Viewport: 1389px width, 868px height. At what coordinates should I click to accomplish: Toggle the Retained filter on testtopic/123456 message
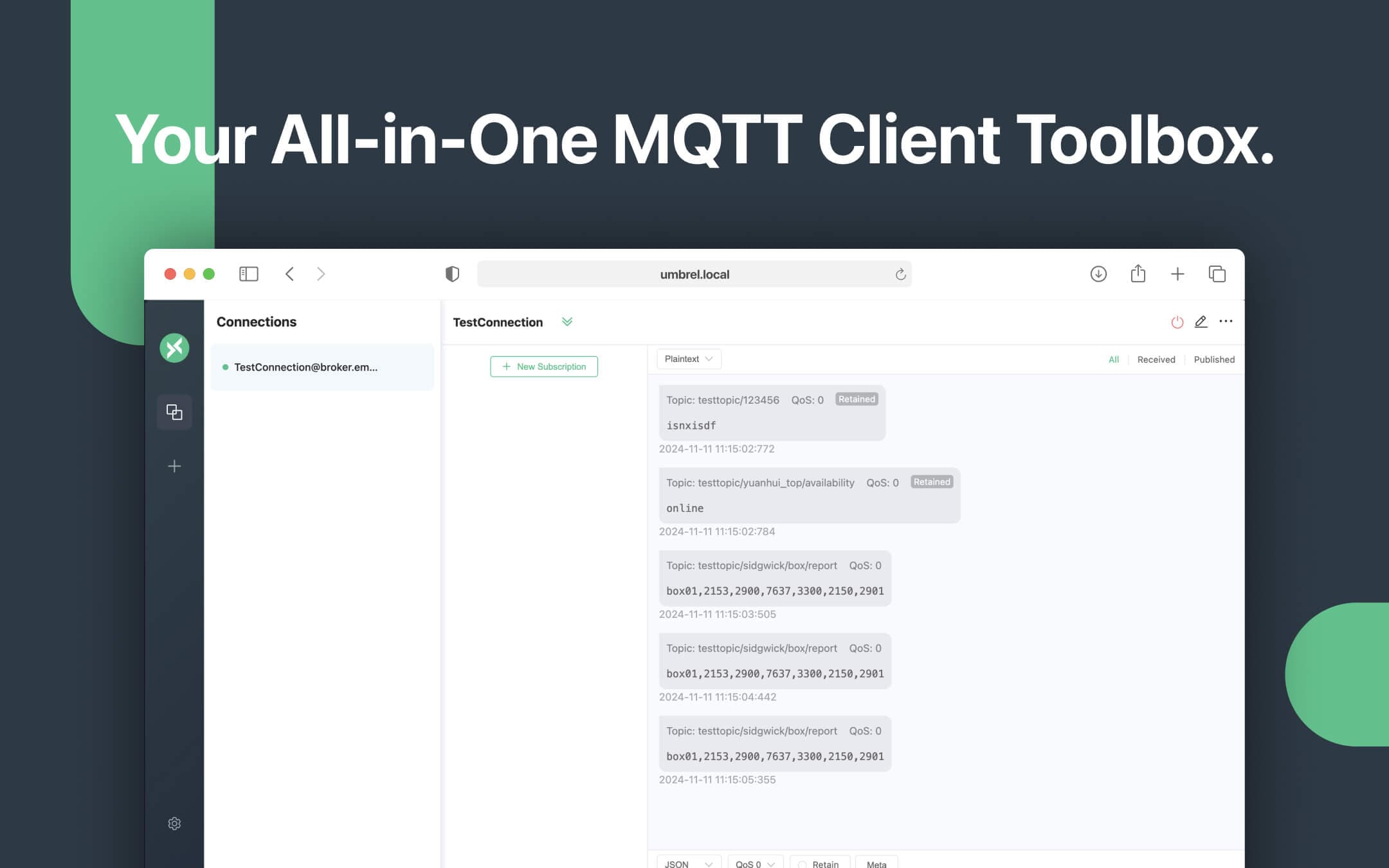point(856,398)
